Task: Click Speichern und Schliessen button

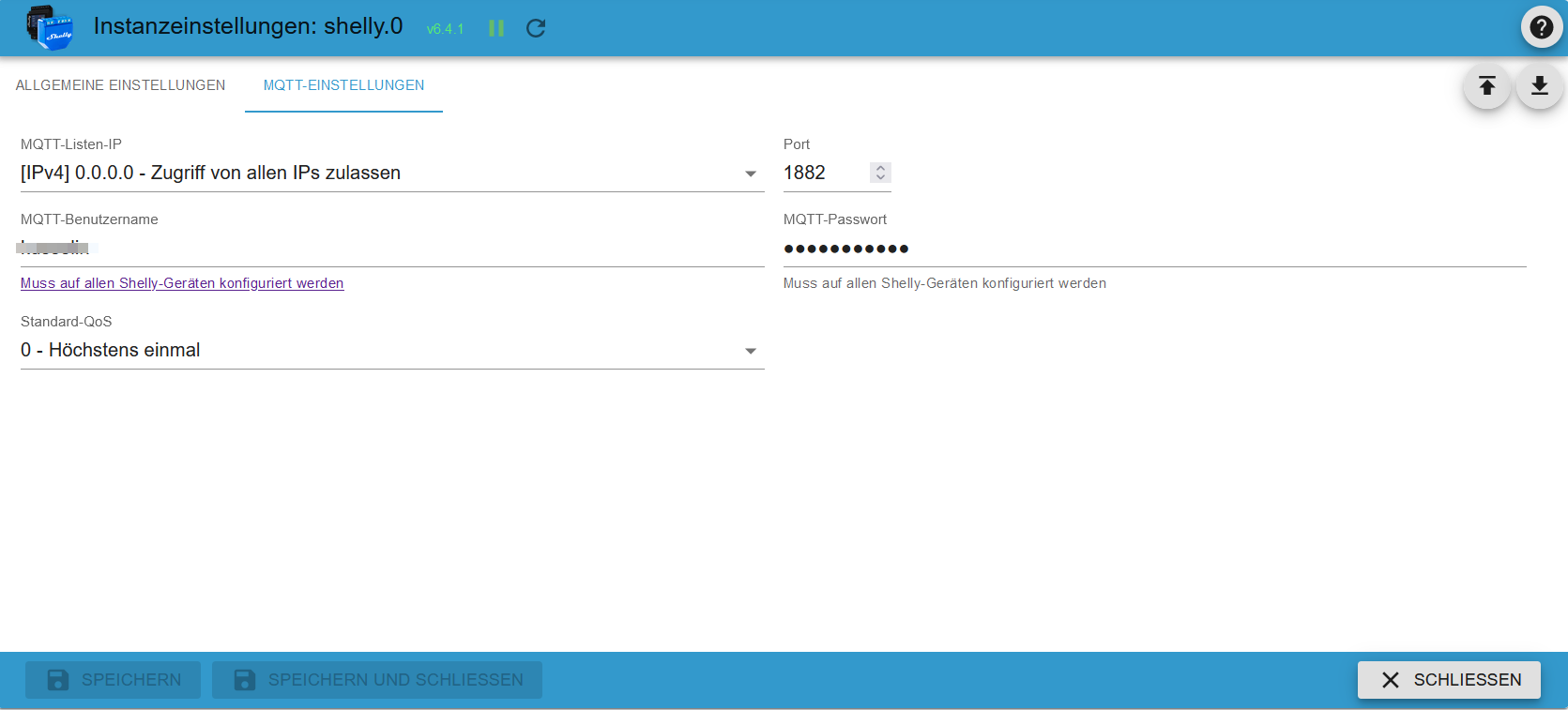Action: pos(377,680)
